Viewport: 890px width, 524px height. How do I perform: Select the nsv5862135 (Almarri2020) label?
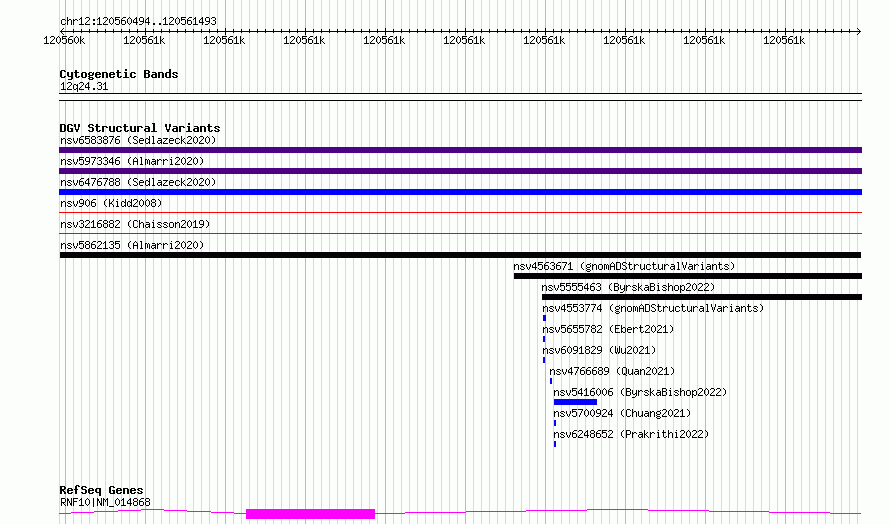[x=132, y=245]
